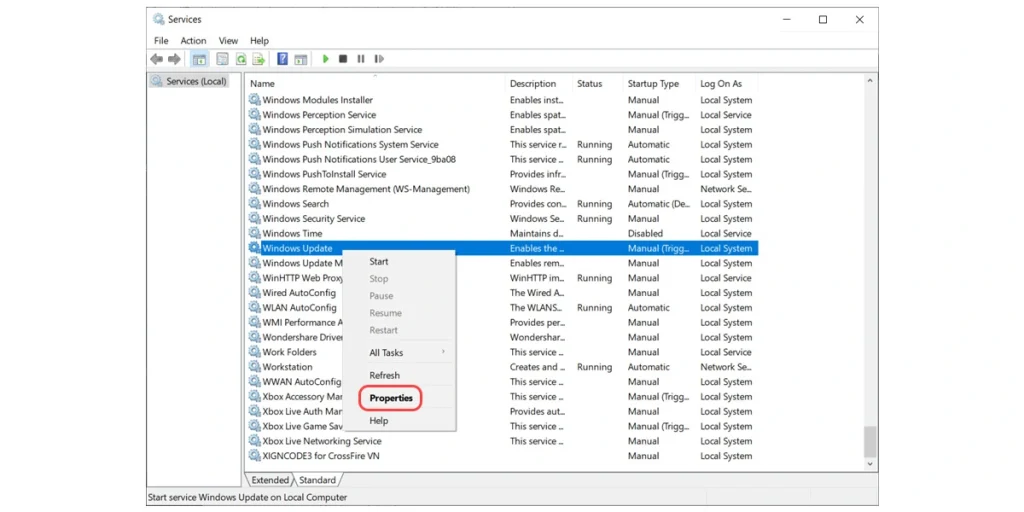Click the gear icon of Windows Modules Installer

(255, 100)
